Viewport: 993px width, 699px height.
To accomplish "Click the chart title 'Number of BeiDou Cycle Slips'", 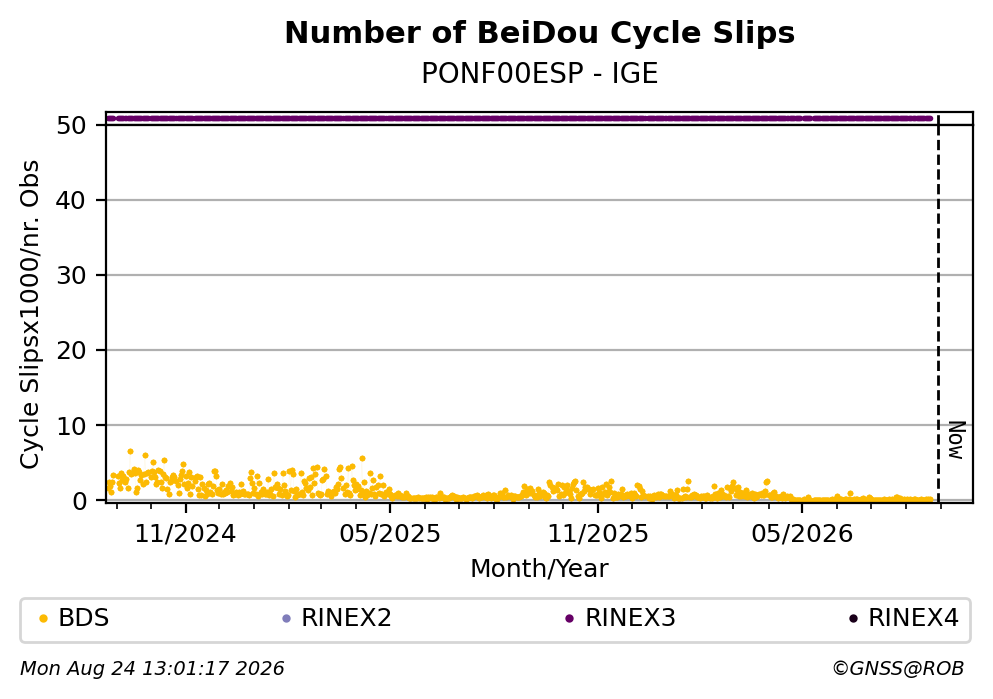I will (540, 33).
